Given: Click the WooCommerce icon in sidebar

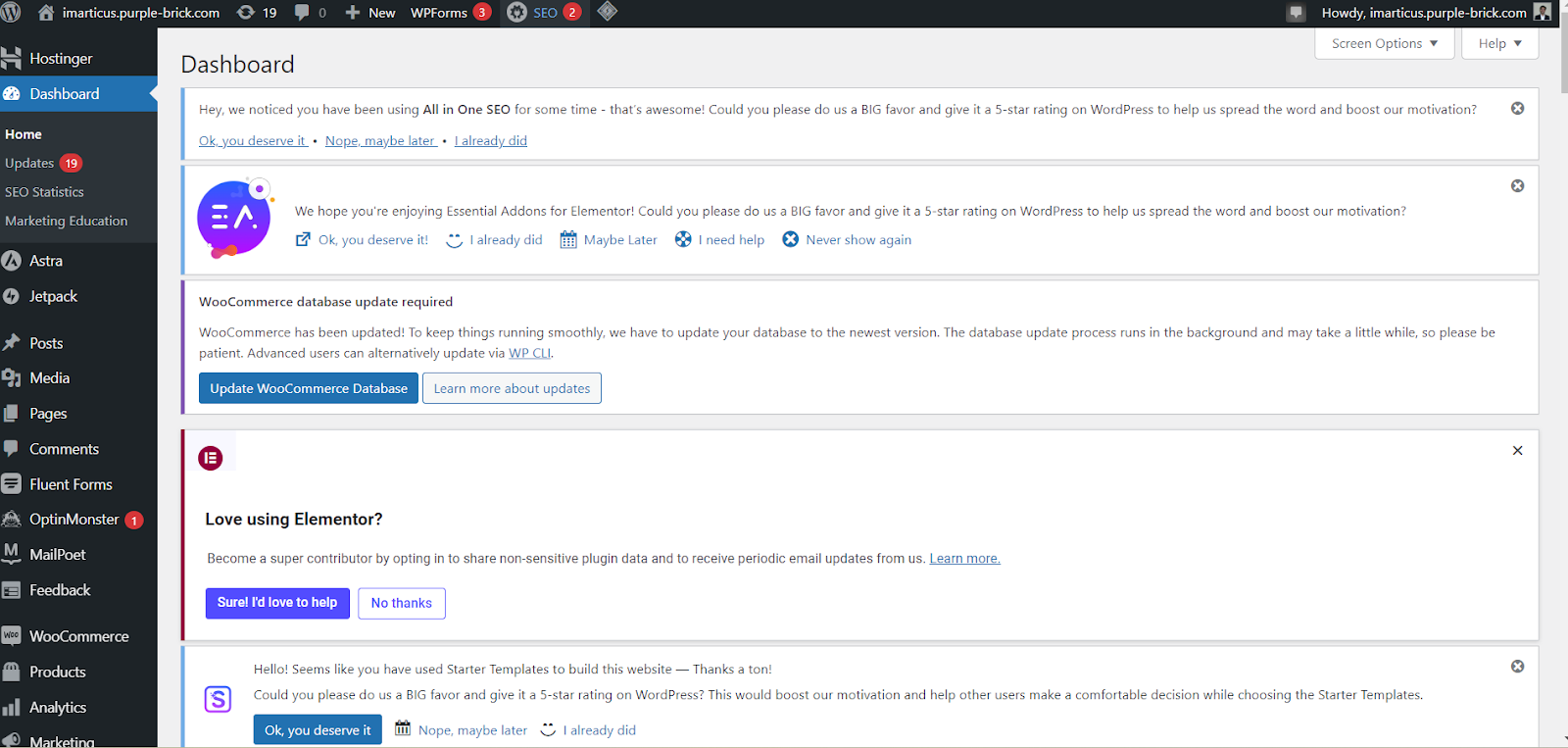Looking at the screenshot, I should 12,636.
